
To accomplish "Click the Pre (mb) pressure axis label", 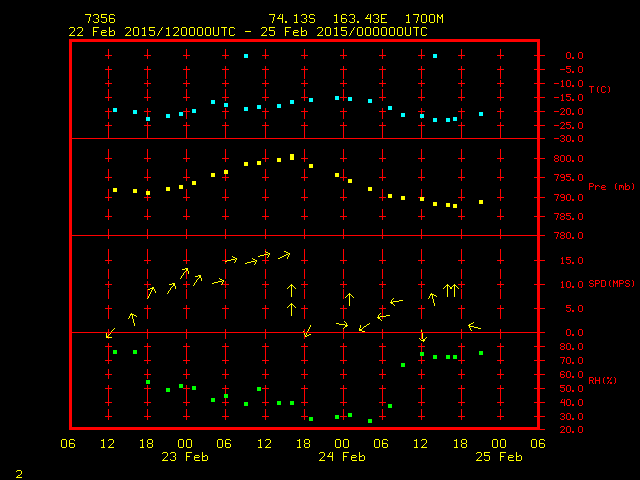I will click(604, 187).
